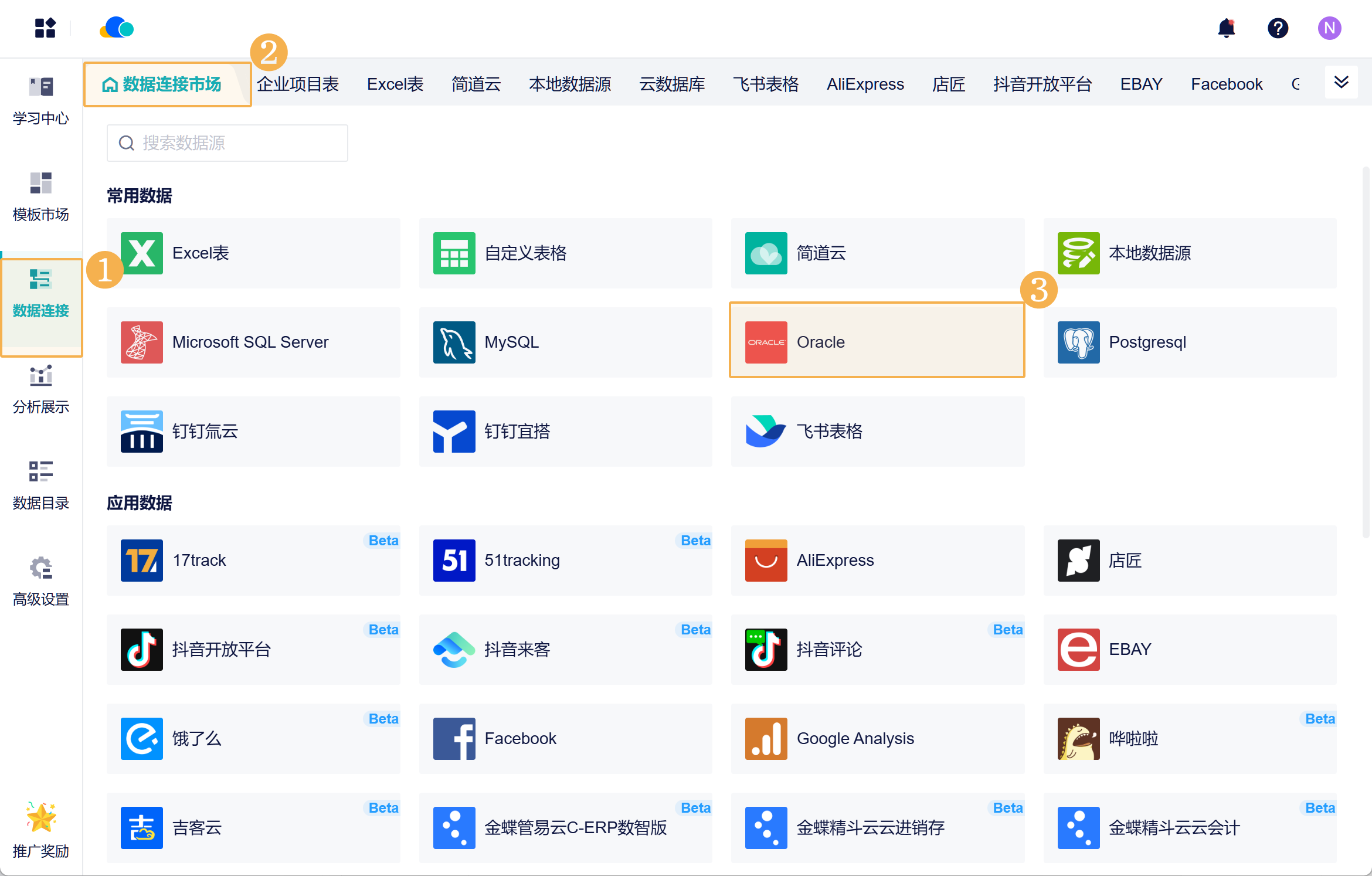Select the MySQL dolphin icon
1372x876 pixels.
pyautogui.click(x=454, y=342)
